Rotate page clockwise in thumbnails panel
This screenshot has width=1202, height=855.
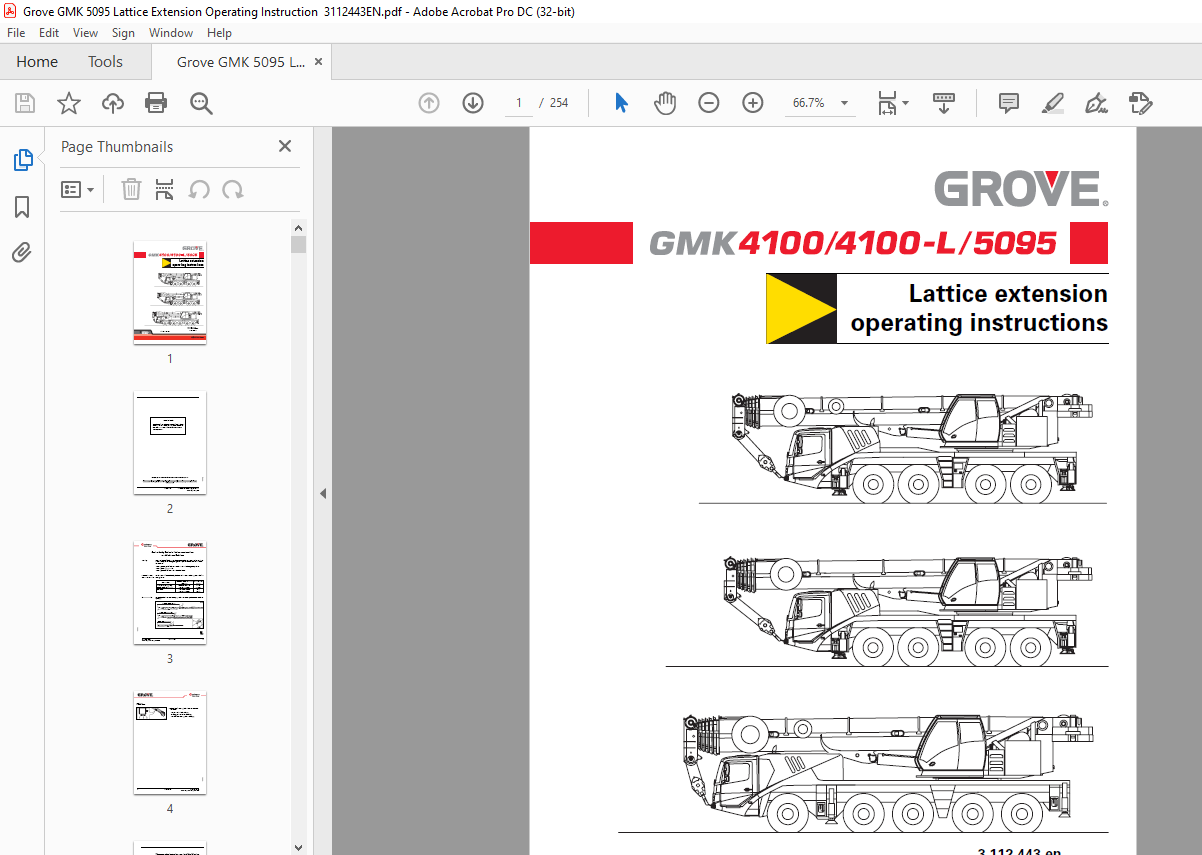[x=233, y=189]
